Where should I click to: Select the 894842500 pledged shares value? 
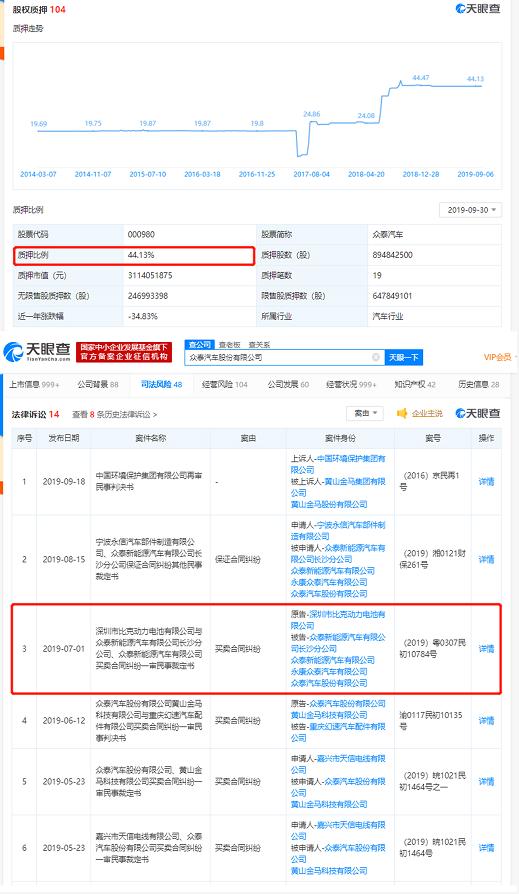(392, 255)
